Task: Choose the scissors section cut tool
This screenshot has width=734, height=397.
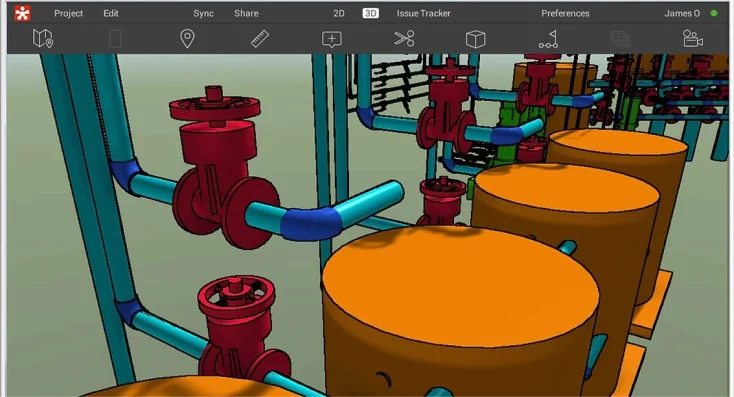Action: (x=404, y=38)
